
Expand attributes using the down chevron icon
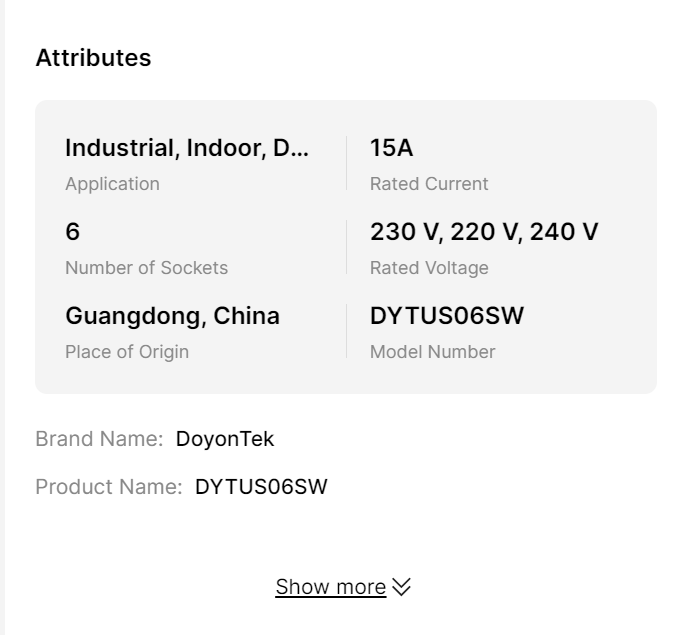(x=402, y=587)
